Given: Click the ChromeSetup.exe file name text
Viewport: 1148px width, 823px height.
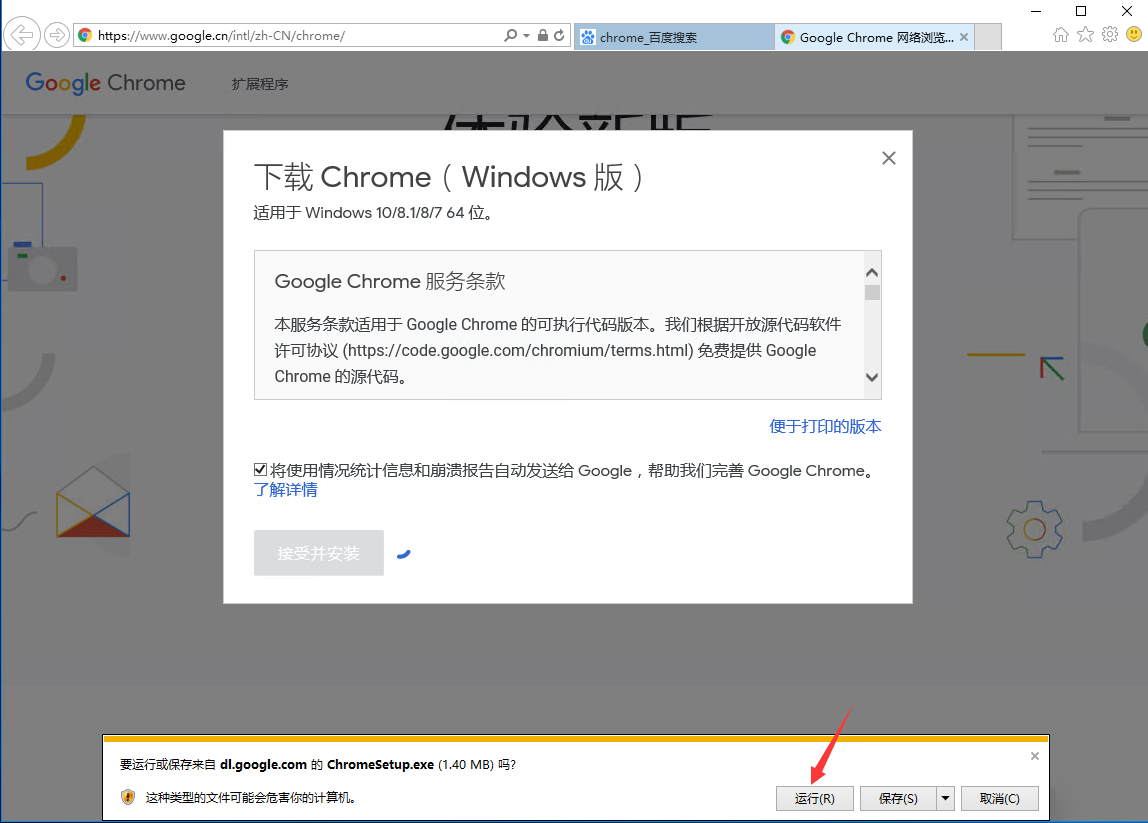Looking at the screenshot, I should tap(380, 764).
